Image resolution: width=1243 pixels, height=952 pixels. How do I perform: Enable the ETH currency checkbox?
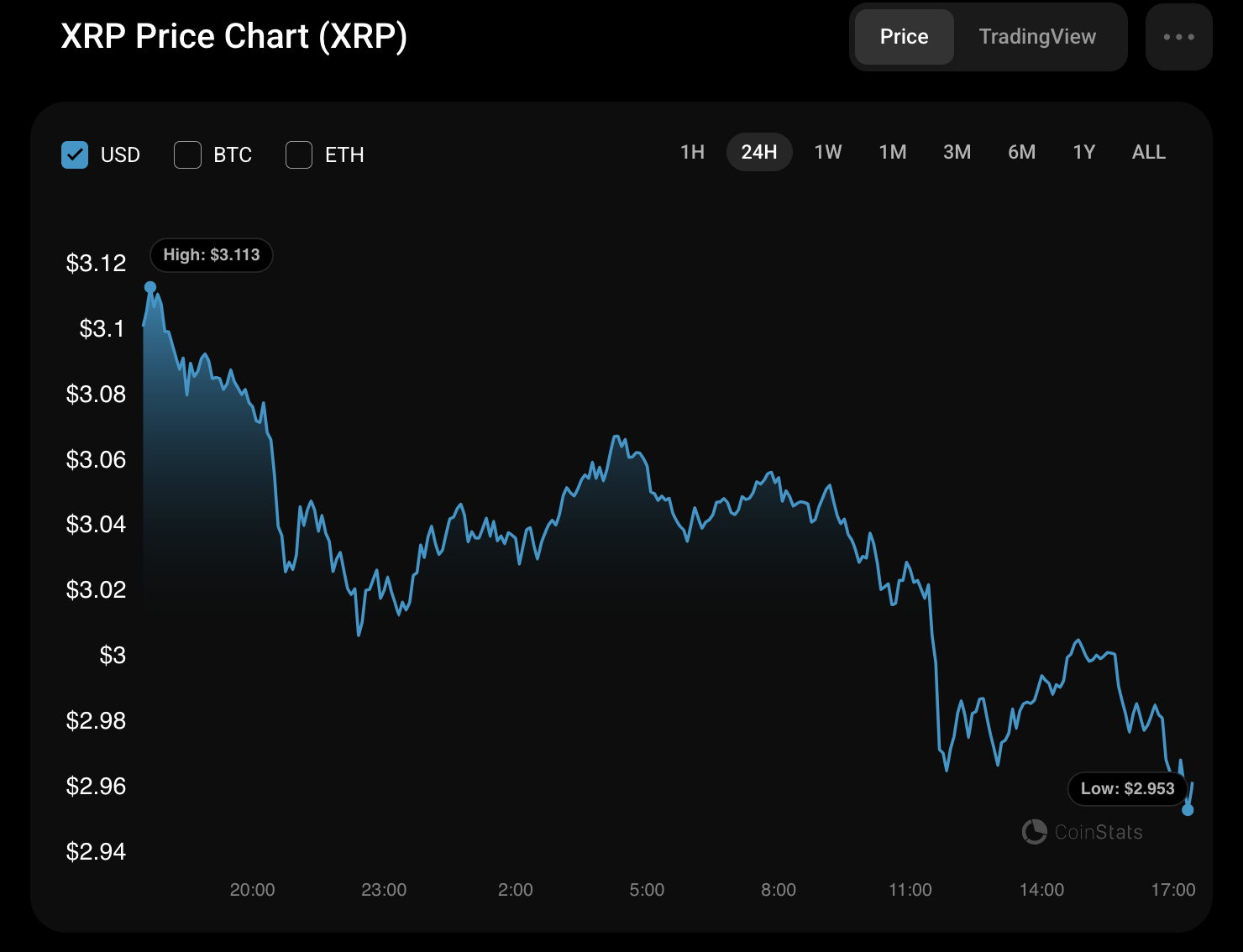(x=299, y=154)
